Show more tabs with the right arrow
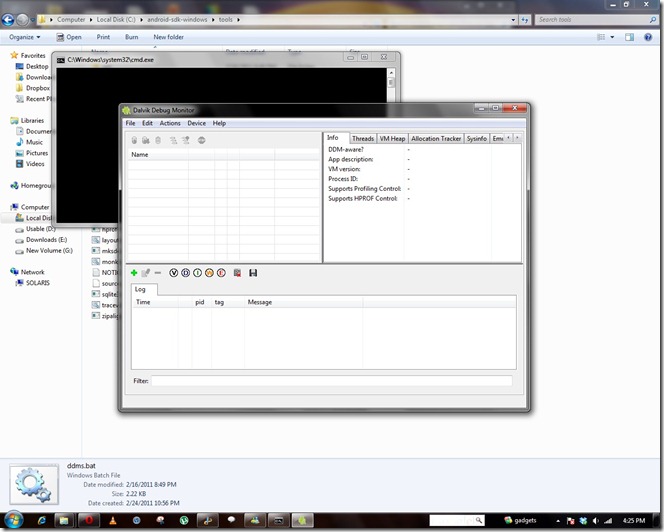This screenshot has height=532, width=664. pos(517,138)
